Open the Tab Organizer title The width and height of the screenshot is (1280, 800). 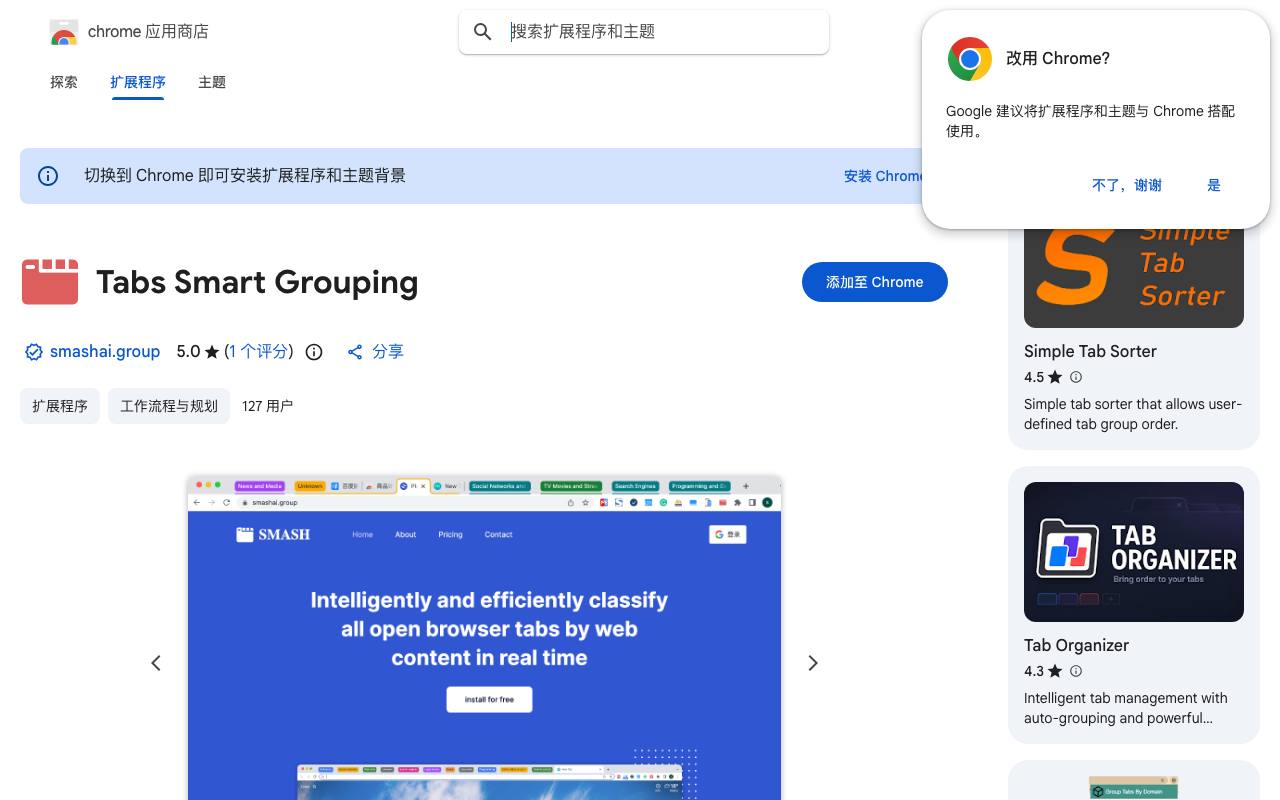pyautogui.click(x=1076, y=645)
